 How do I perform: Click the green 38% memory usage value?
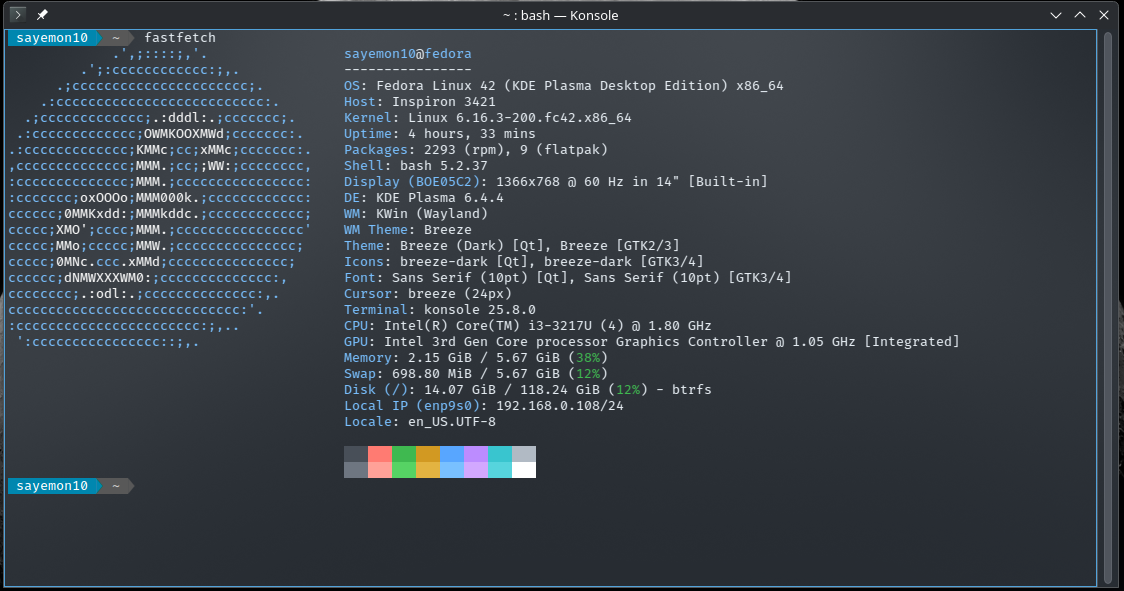coord(587,358)
